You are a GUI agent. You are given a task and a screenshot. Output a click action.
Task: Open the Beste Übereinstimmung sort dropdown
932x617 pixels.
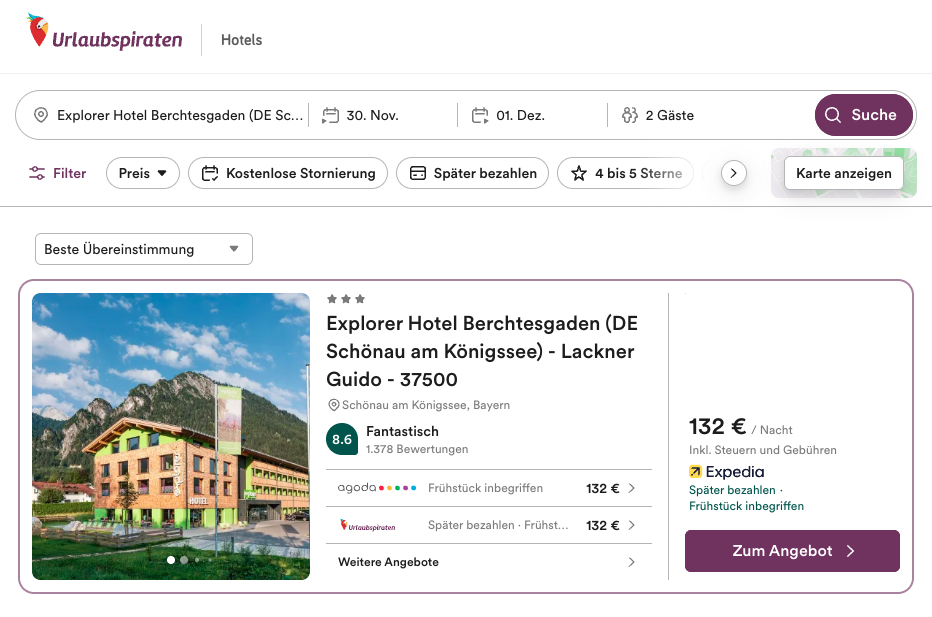(143, 249)
